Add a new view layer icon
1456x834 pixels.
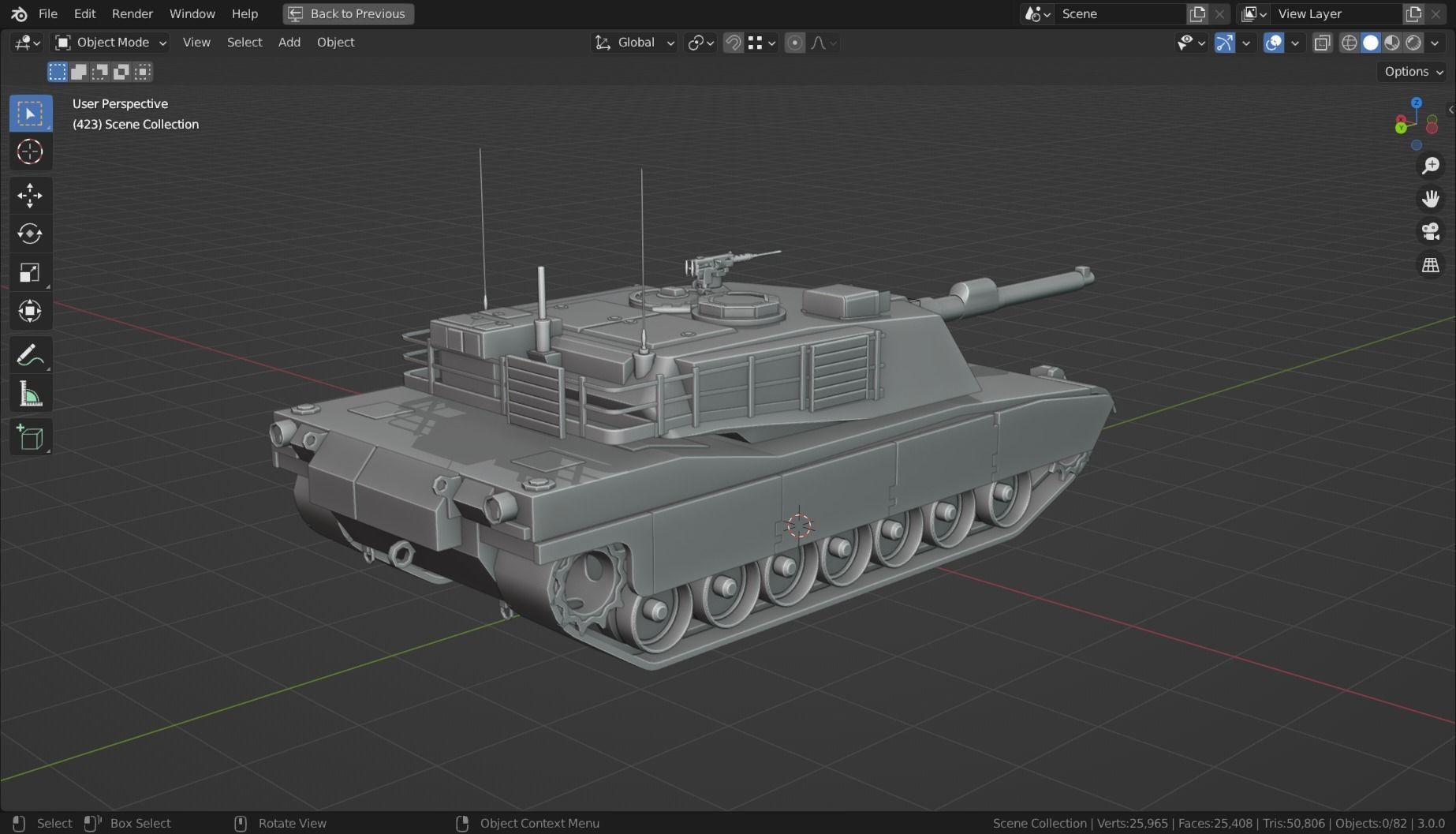pos(1414,13)
